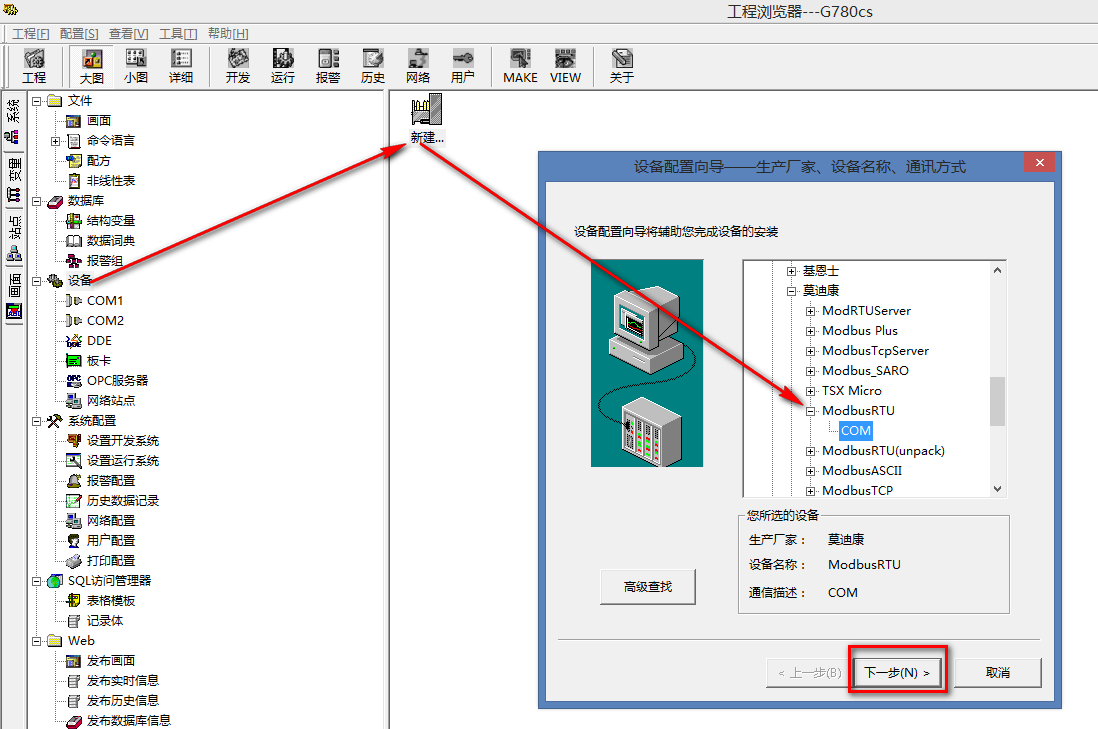Image resolution: width=1098 pixels, height=729 pixels.
Task: Switch to 小图 small icon view
Action: pyautogui.click(x=136, y=66)
